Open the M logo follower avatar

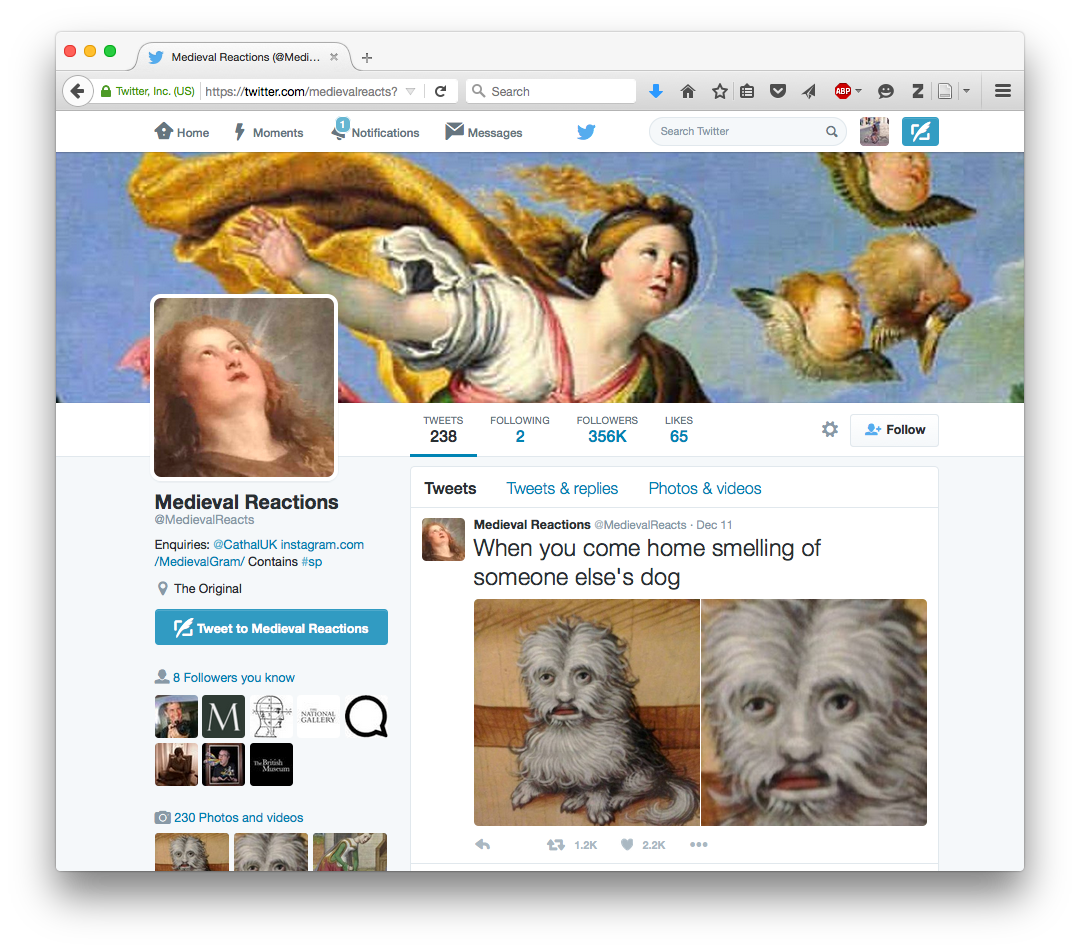(223, 717)
